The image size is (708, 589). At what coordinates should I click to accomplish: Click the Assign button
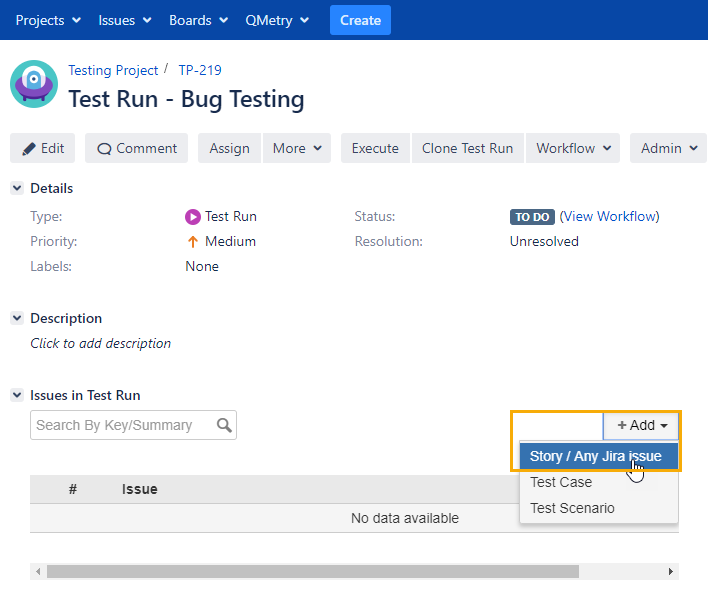click(x=229, y=148)
